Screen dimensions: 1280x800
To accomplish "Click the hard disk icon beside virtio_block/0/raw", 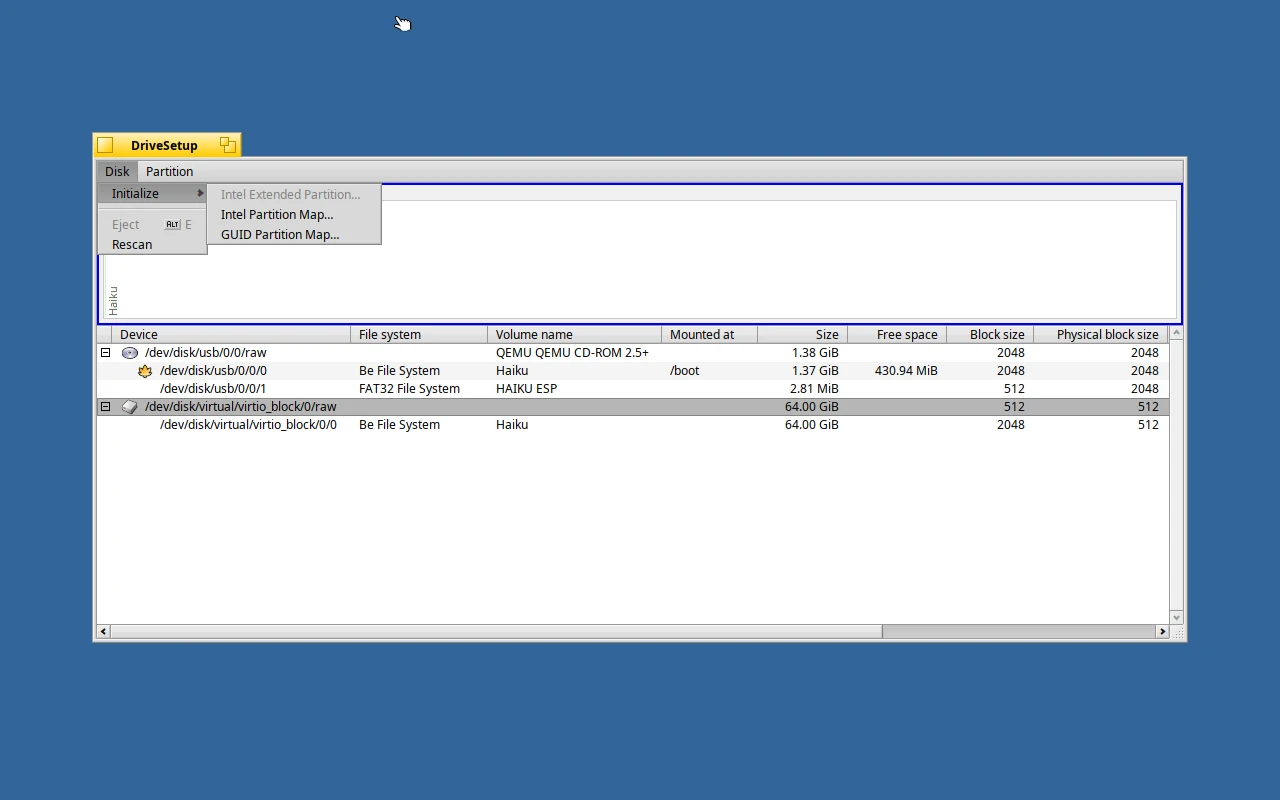I will click(127, 406).
